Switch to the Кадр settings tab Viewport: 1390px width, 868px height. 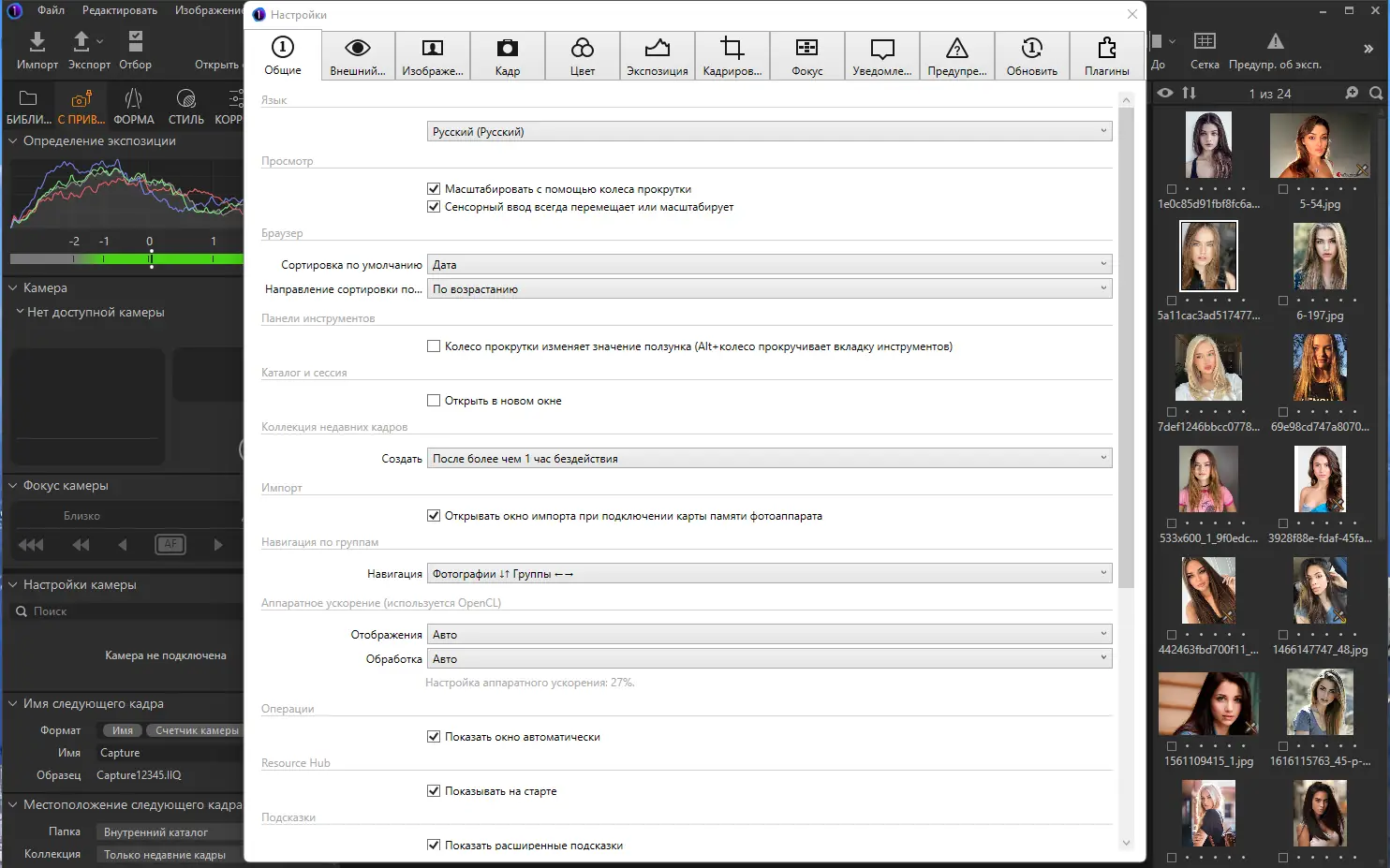click(x=508, y=55)
